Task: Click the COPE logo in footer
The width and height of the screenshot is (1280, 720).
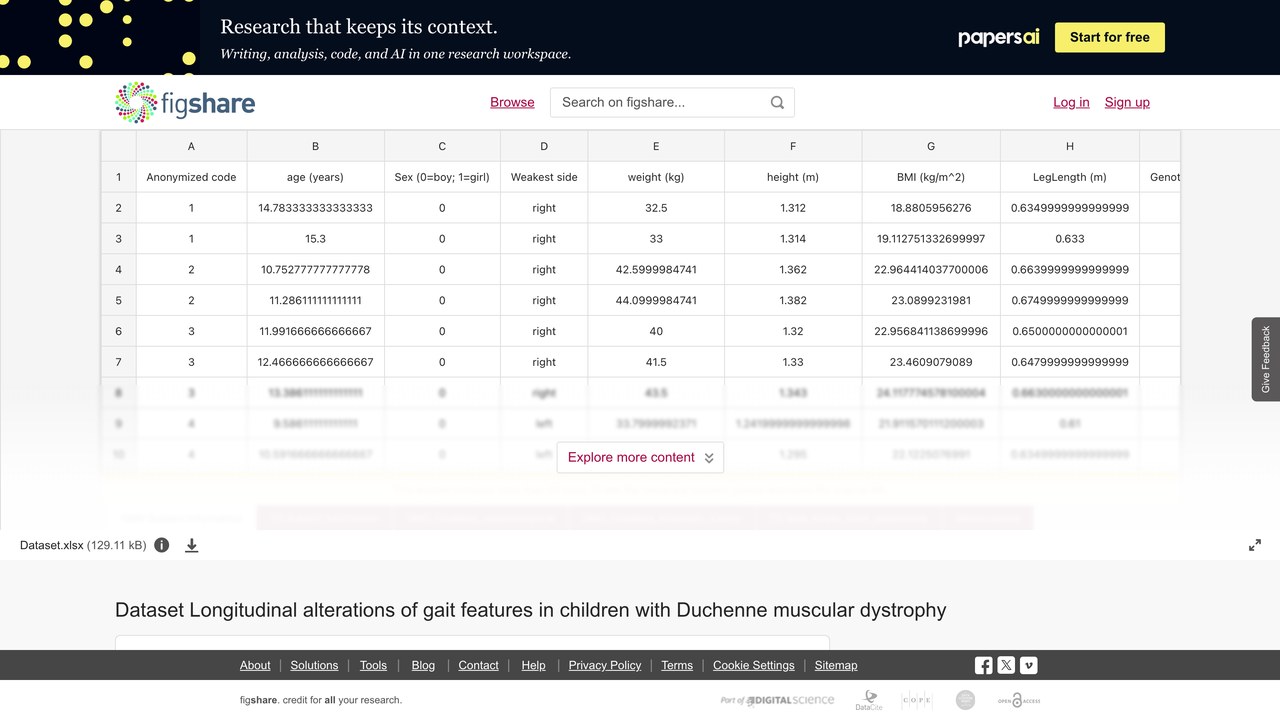Action: click(917, 700)
